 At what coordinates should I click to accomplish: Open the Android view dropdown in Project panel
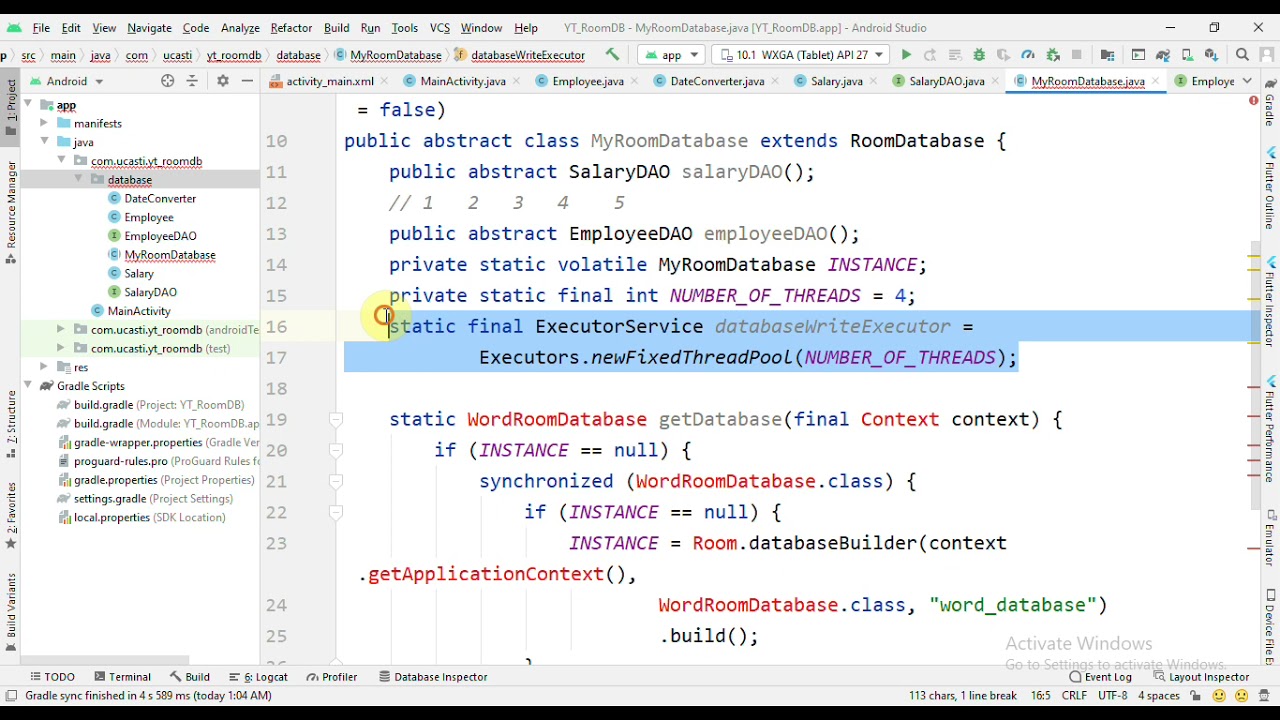(66, 81)
